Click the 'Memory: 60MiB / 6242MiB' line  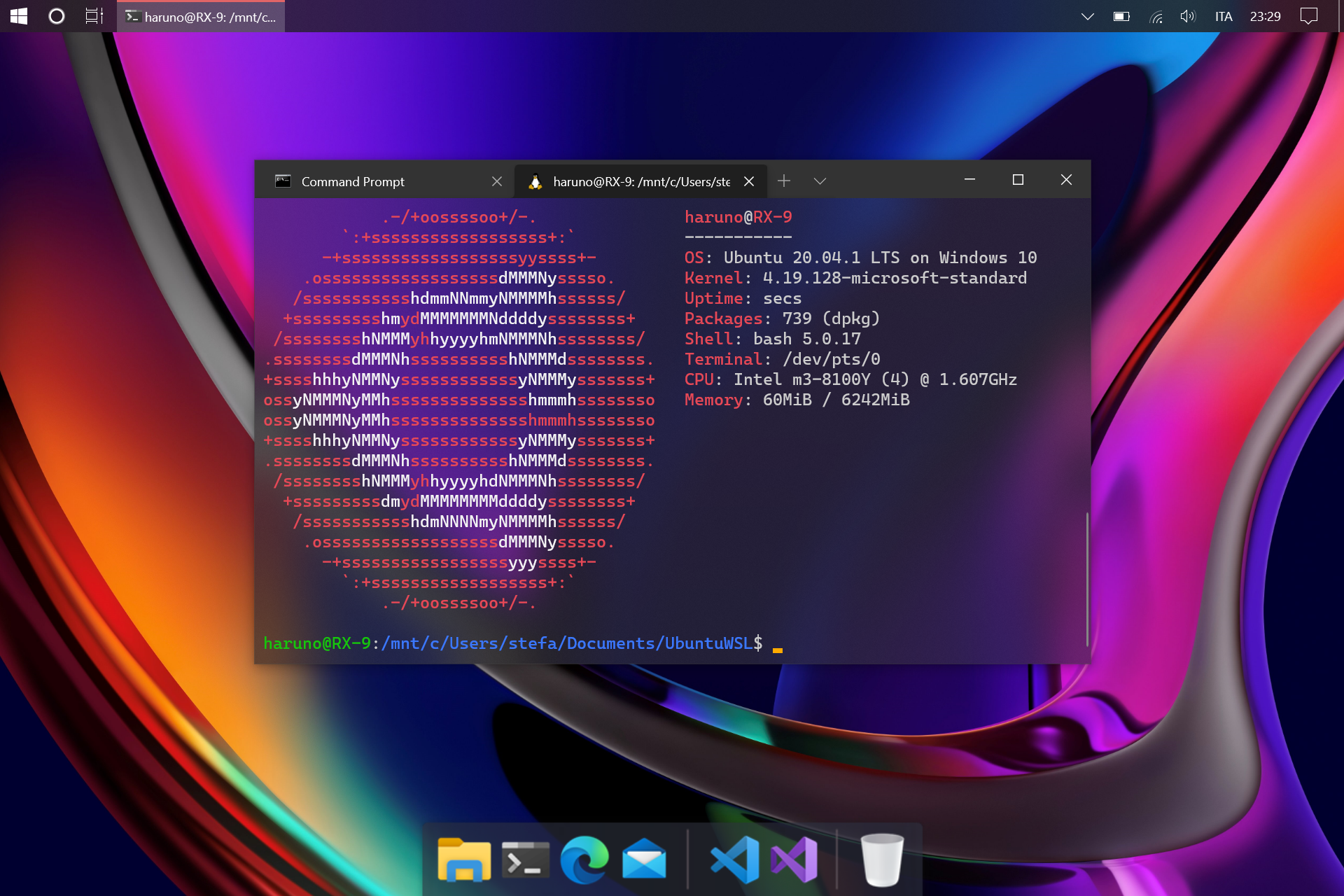pyautogui.click(x=797, y=400)
